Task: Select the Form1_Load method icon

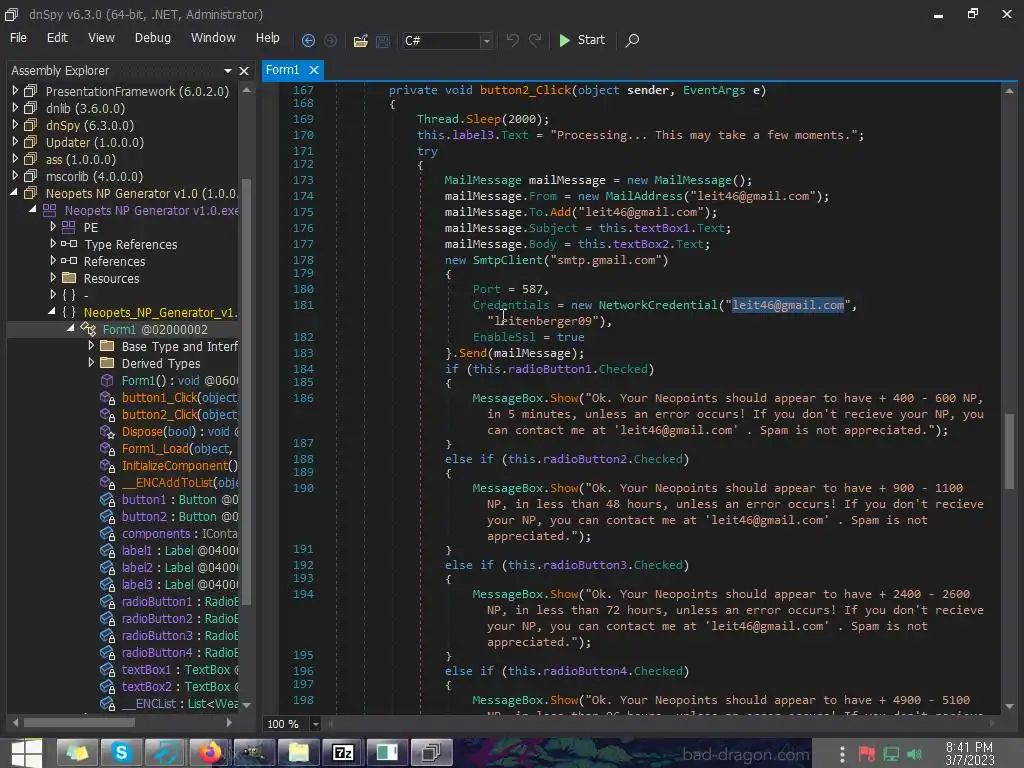Action: 107,448
